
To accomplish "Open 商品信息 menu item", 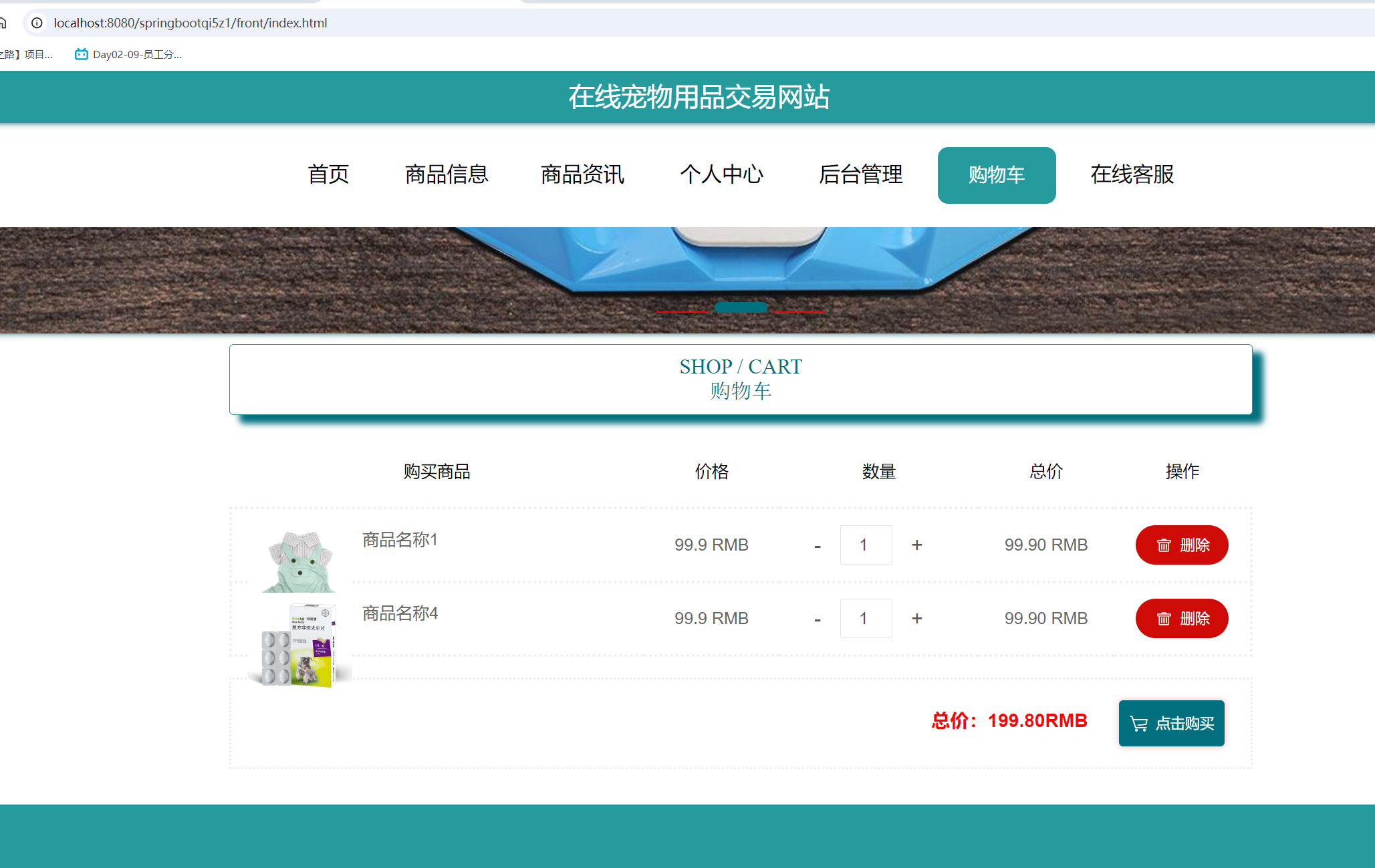I will tap(447, 174).
